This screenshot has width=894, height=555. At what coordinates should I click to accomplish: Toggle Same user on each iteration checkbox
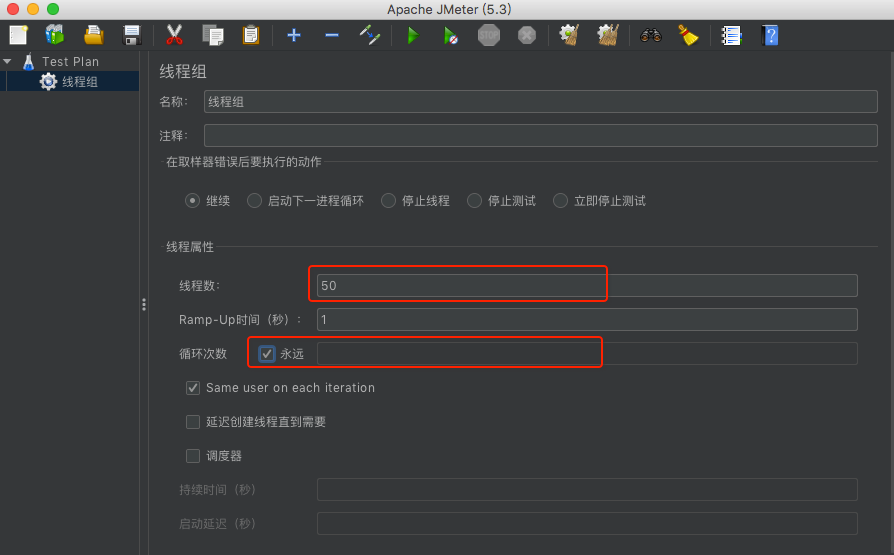pos(193,388)
